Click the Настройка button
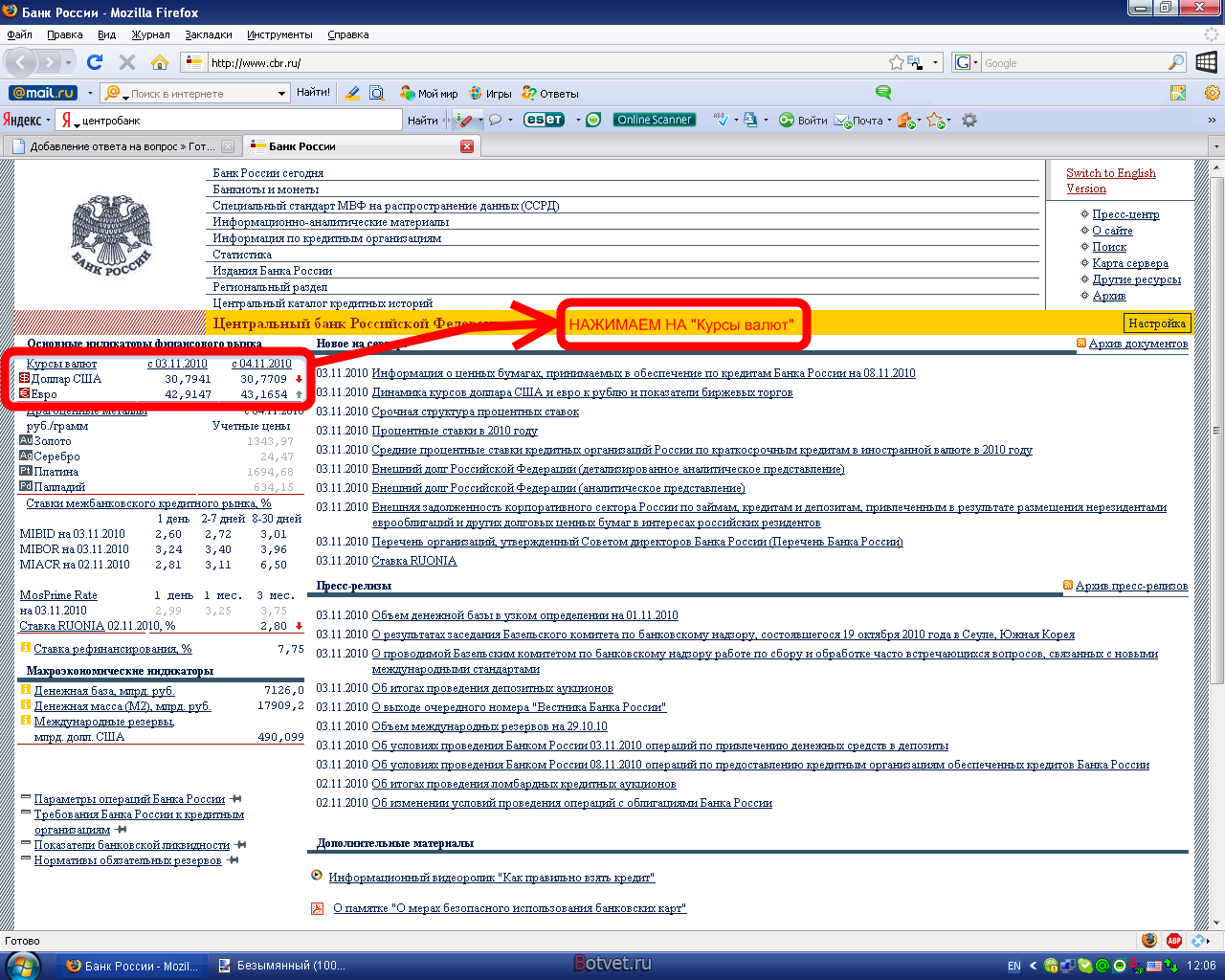The image size is (1225, 980). pos(1156,323)
